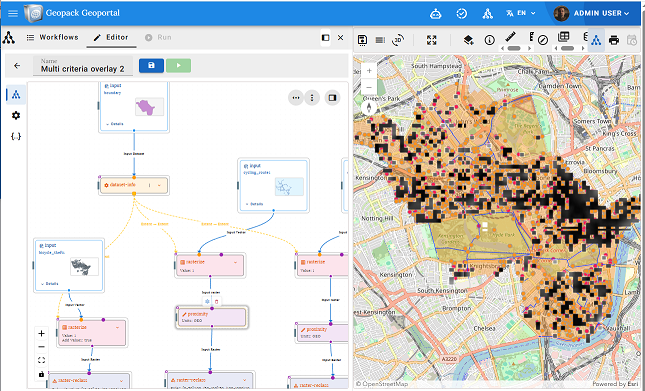Image resolution: width=645 pixels, height=391 pixels.
Task: Click the scrollbar under the table tool
Action: [567, 48]
